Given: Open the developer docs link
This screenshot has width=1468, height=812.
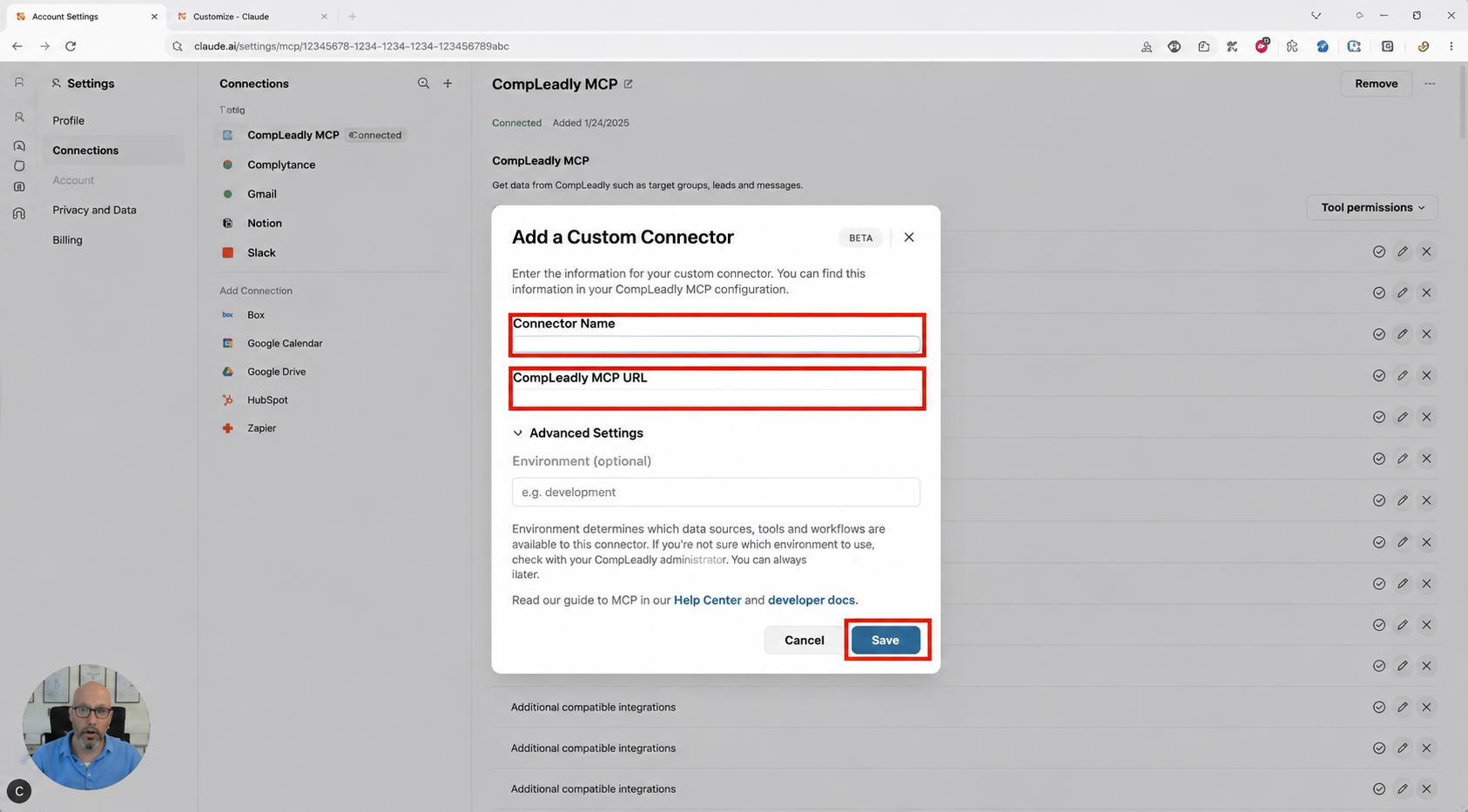Looking at the screenshot, I should [811, 600].
